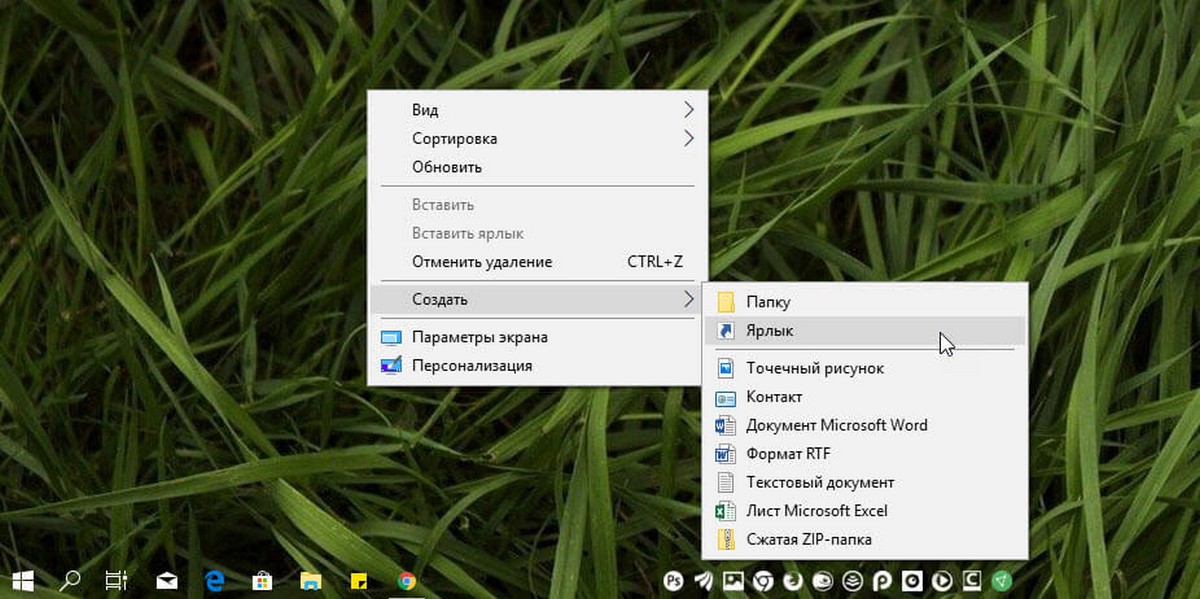Image resolution: width=1200 pixels, height=599 pixels.
Task: Expand the Создать submenu arrow
Action: click(x=688, y=299)
